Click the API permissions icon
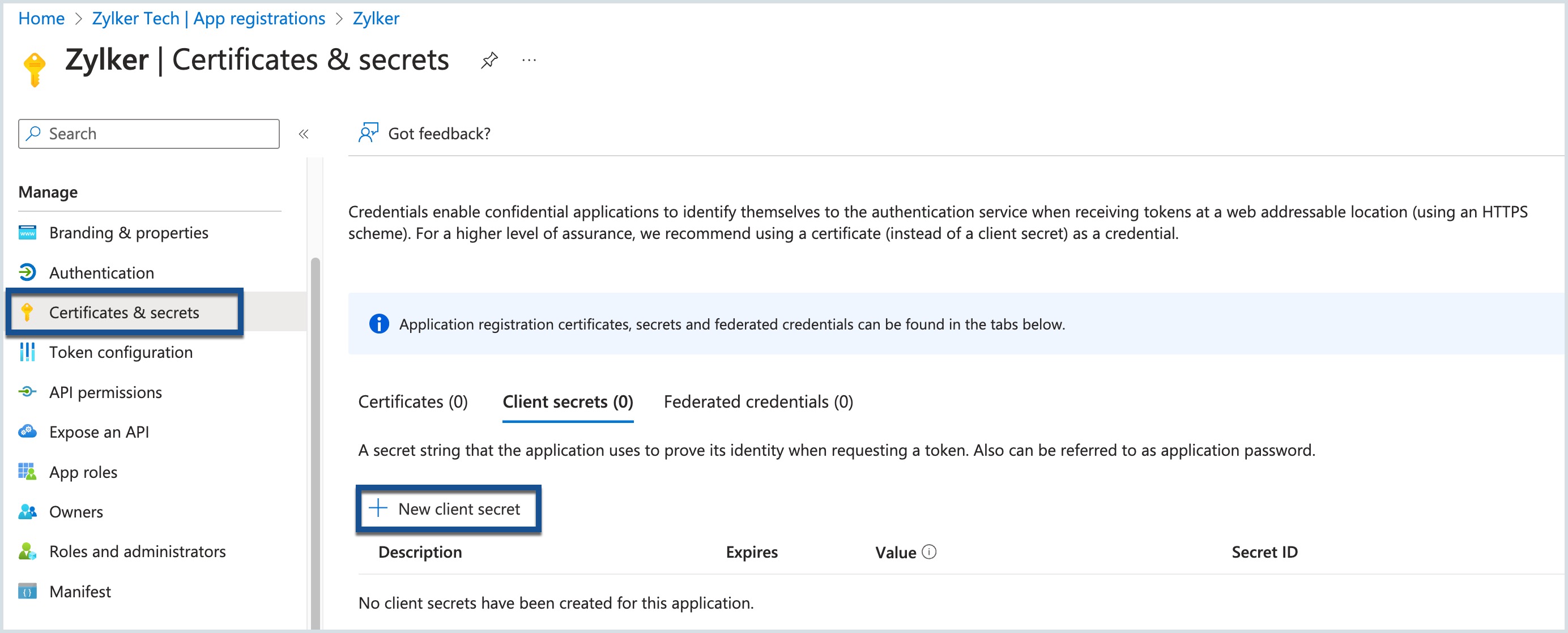Image resolution: width=1568 pixels, height=633 pixels. [27, 391]
